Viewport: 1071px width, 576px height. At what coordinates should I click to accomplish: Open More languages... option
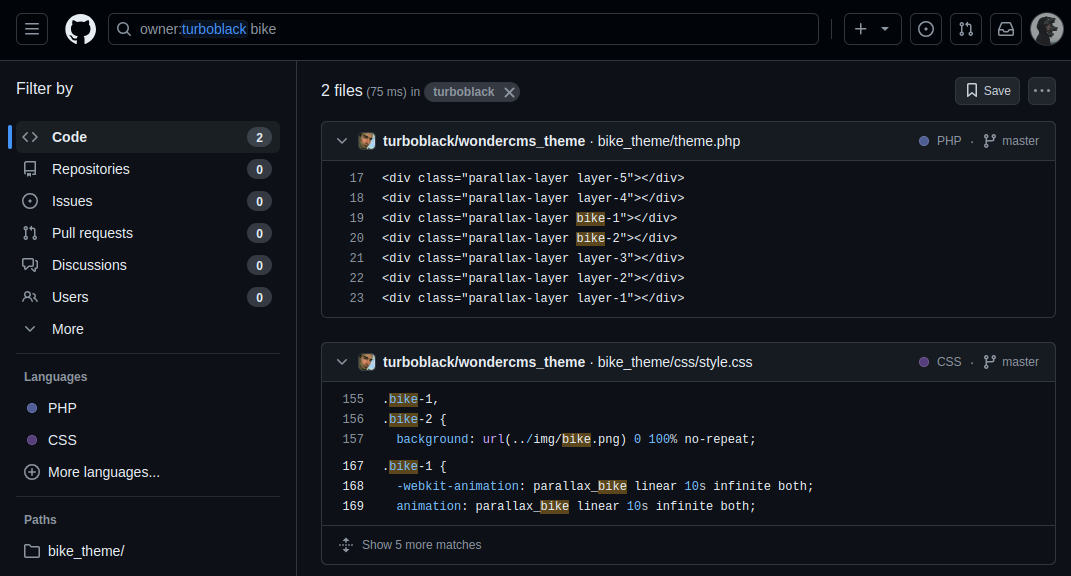(104, 472)
